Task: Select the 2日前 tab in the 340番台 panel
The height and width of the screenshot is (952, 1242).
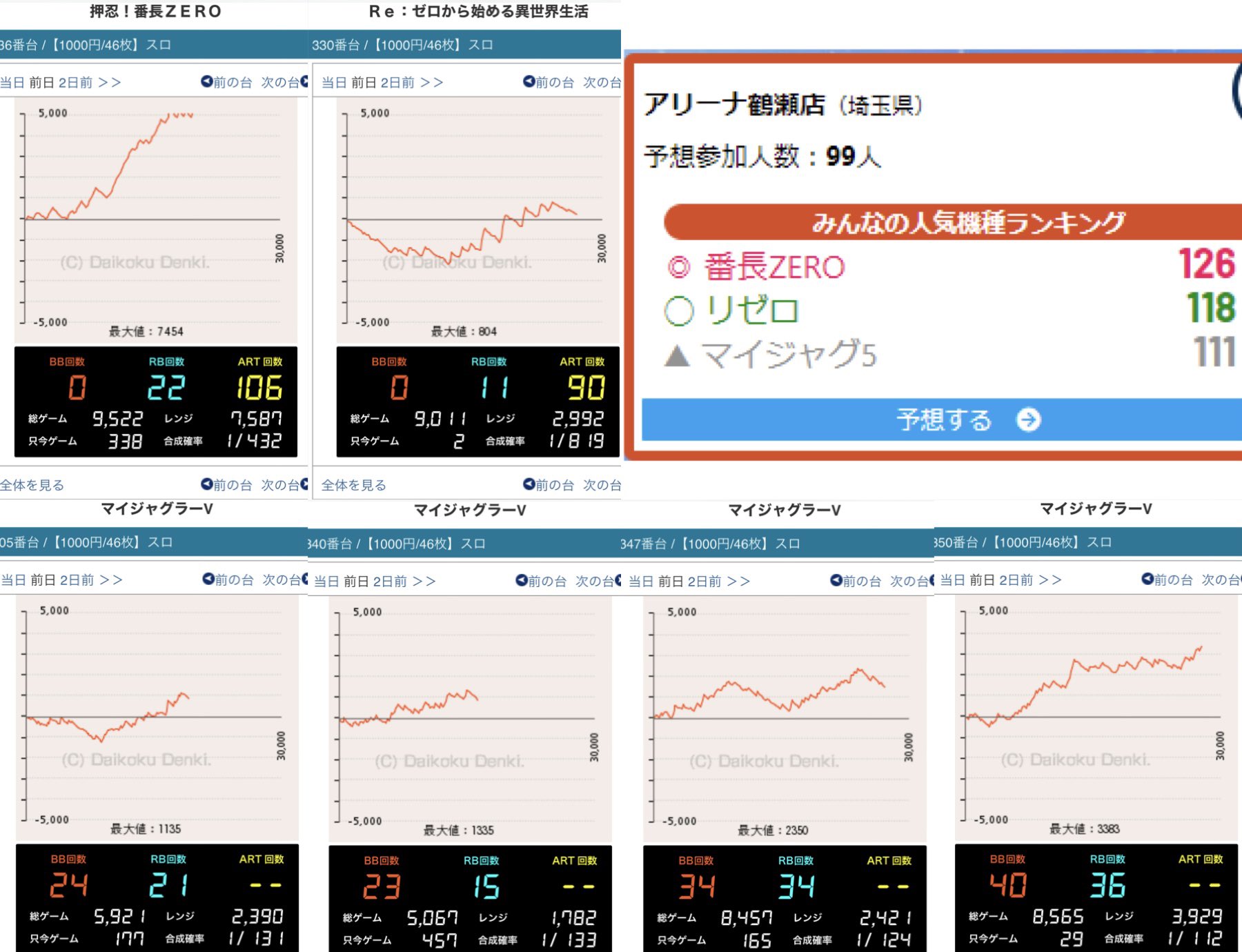Action: pos(390,582)
